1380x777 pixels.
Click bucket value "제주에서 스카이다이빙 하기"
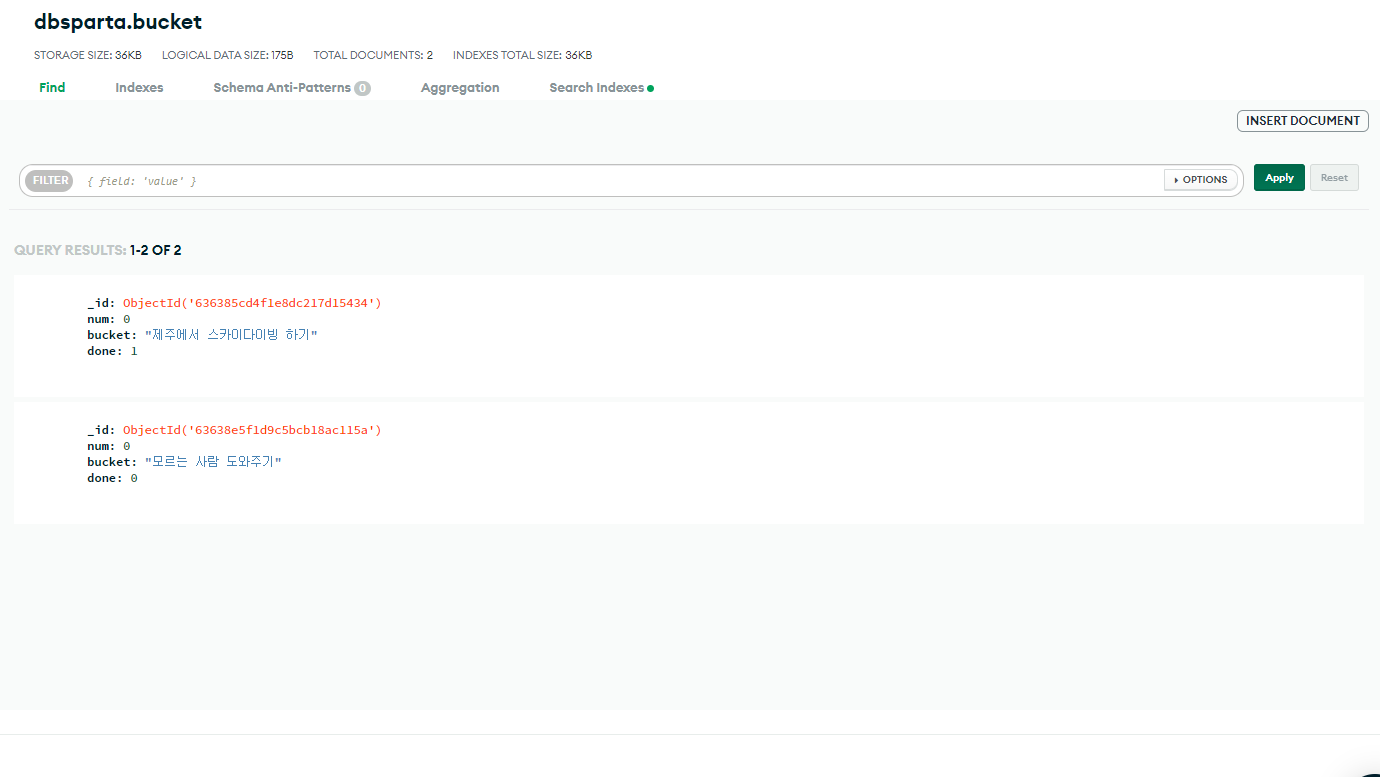point(231,335)
